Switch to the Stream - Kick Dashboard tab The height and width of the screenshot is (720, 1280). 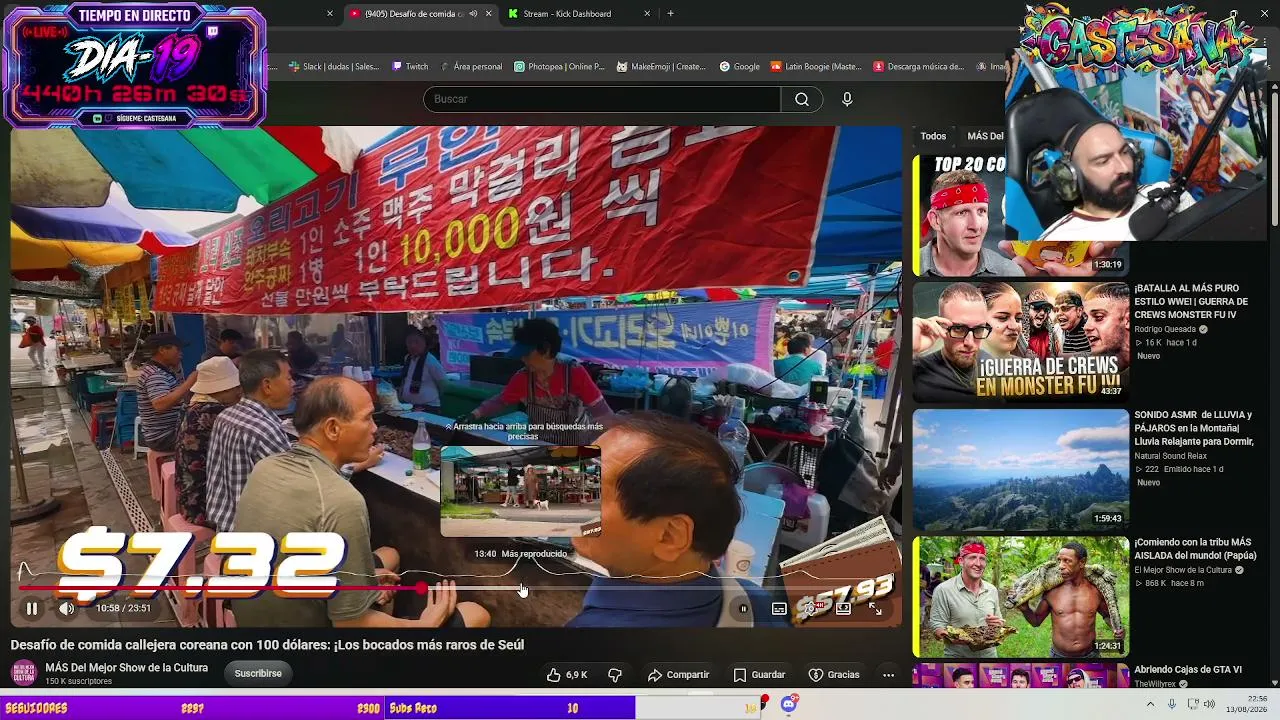coord(578,14)
